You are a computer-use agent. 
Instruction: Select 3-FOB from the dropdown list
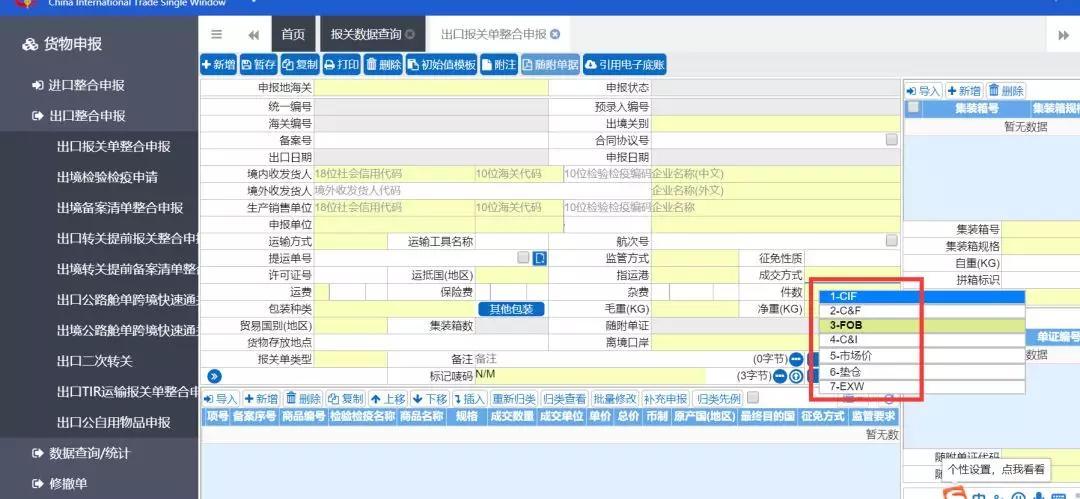pyautogui.click(x=922, y=325)
